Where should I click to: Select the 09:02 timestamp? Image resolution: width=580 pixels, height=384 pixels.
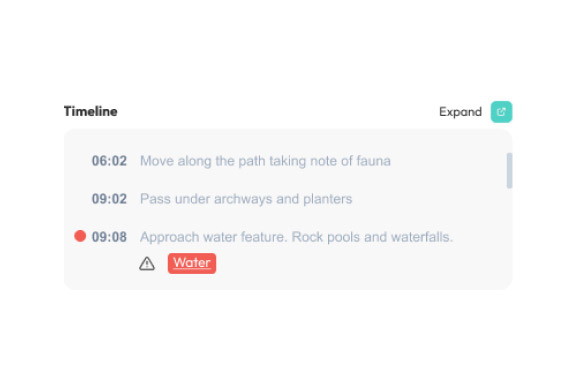(109, 199)
